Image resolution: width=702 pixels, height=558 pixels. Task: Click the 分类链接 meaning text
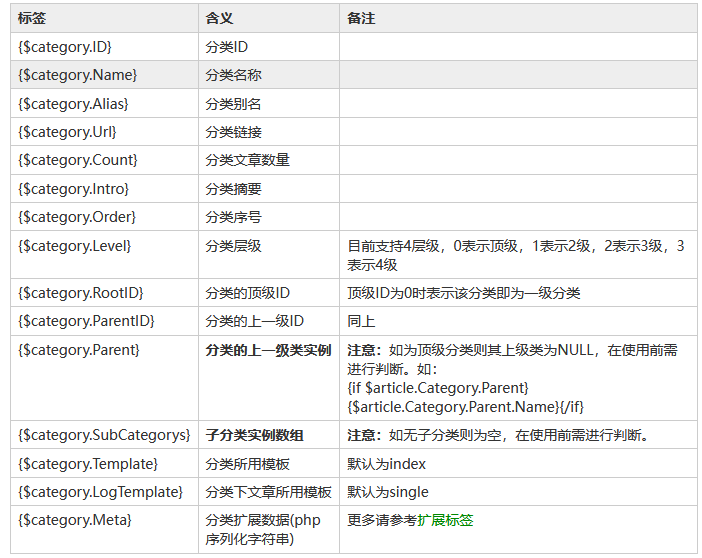(233, 132)
